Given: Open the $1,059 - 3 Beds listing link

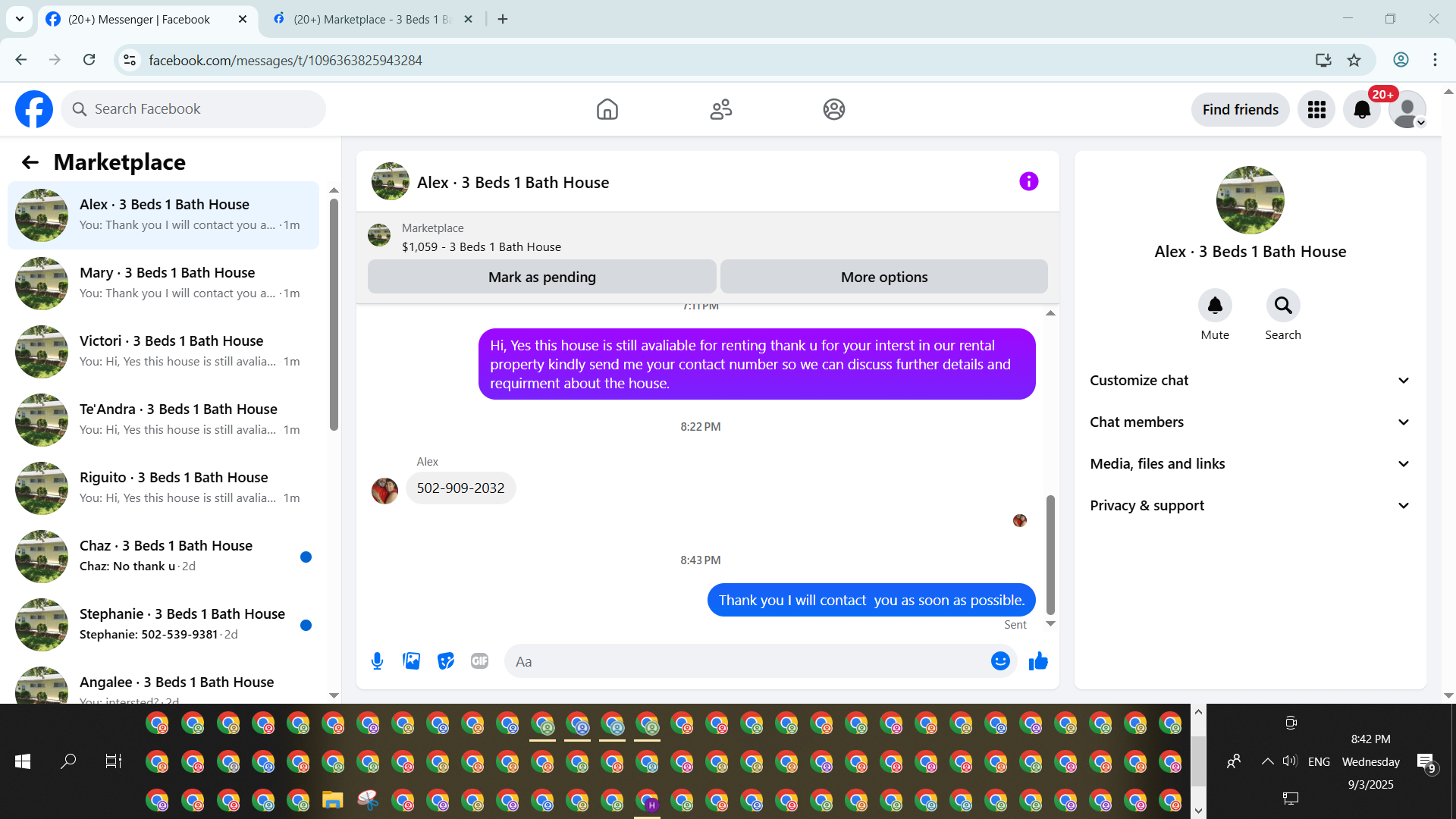Looking at the screenshot, I should point(482,247).
